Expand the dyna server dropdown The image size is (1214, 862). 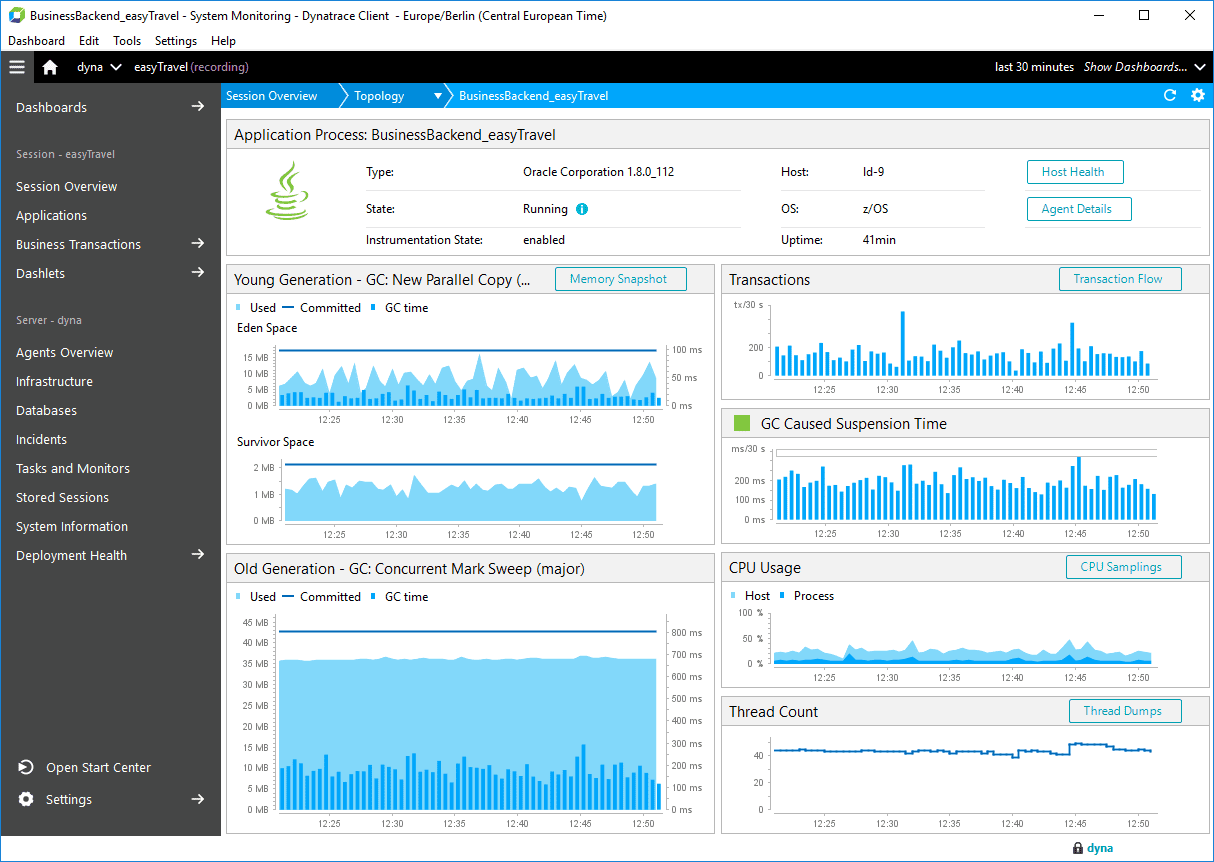pyautogui.click(x=116, y=67)
